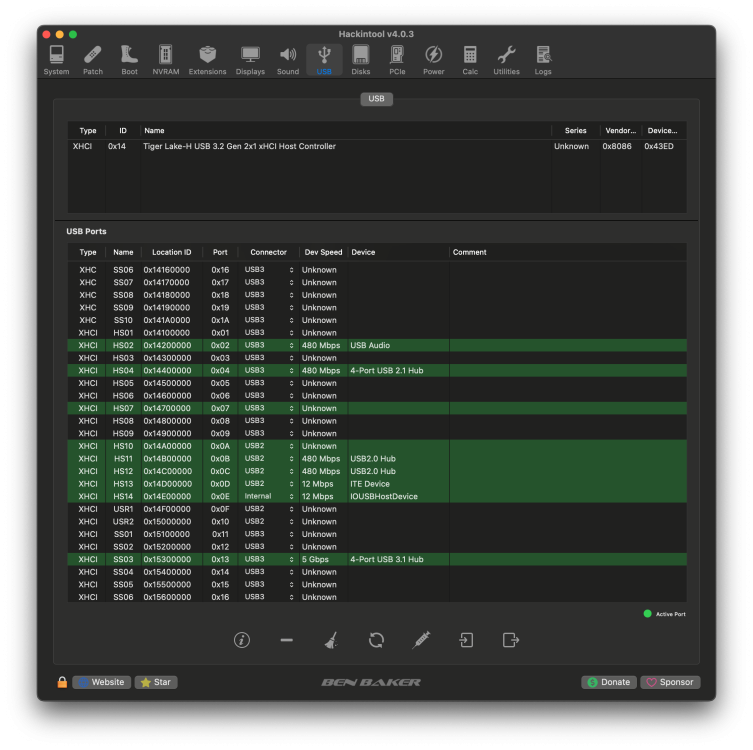Click the minus remove port button
The width and height of the screenshot is (753, 750).
[x=287, y=640]
